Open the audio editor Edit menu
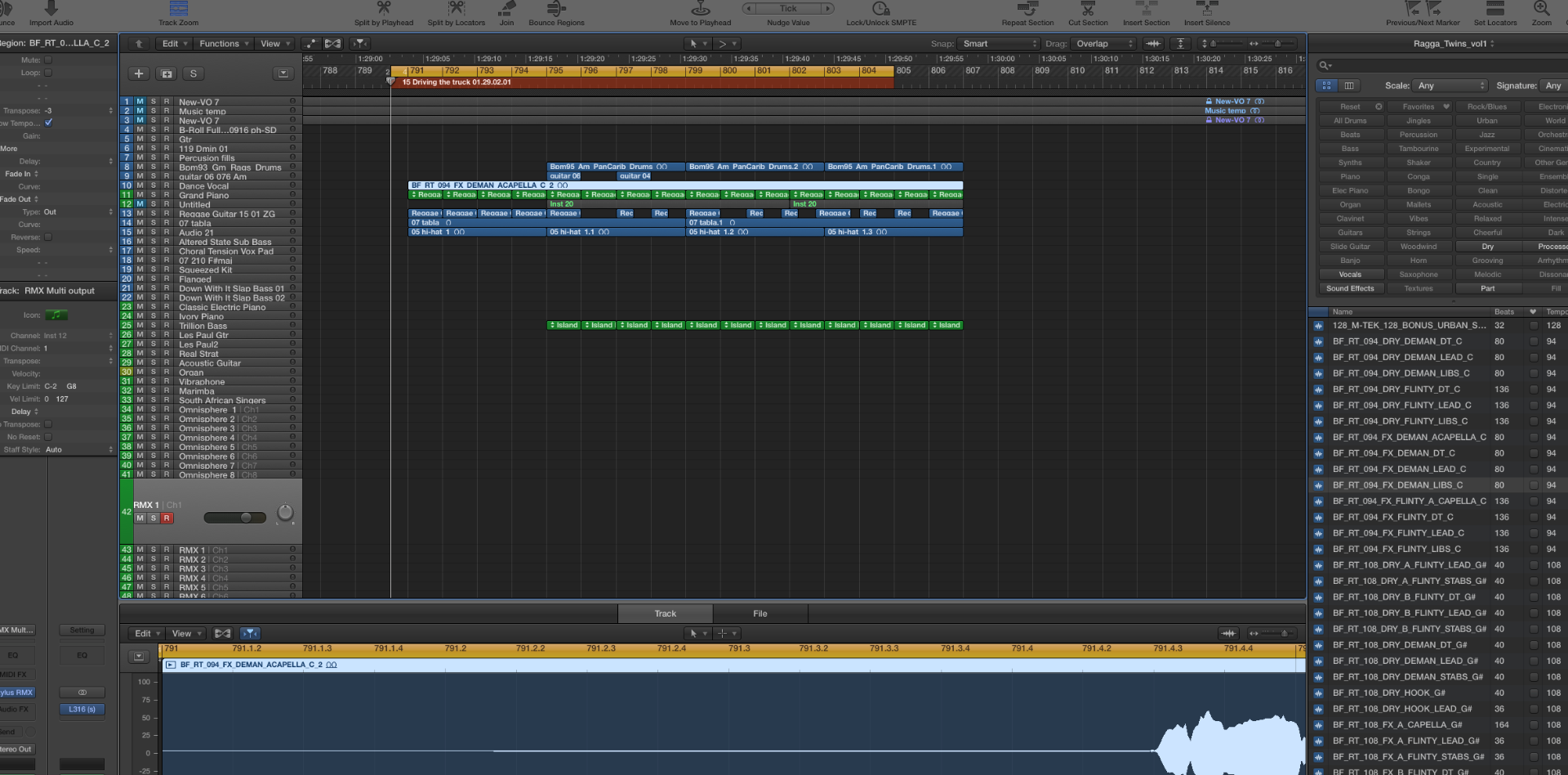 click(x=146, y=634)
